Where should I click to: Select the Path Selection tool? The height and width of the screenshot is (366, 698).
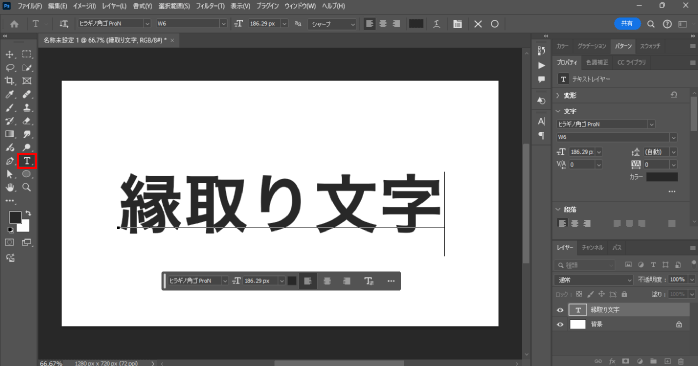tap(9, 174)
